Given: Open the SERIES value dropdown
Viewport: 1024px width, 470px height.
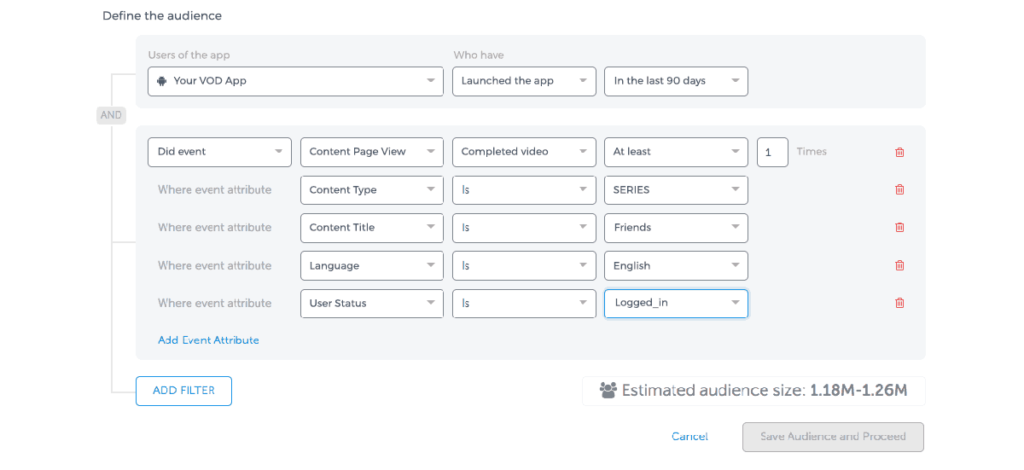Looking at the screenshot, I should point(675,190).
